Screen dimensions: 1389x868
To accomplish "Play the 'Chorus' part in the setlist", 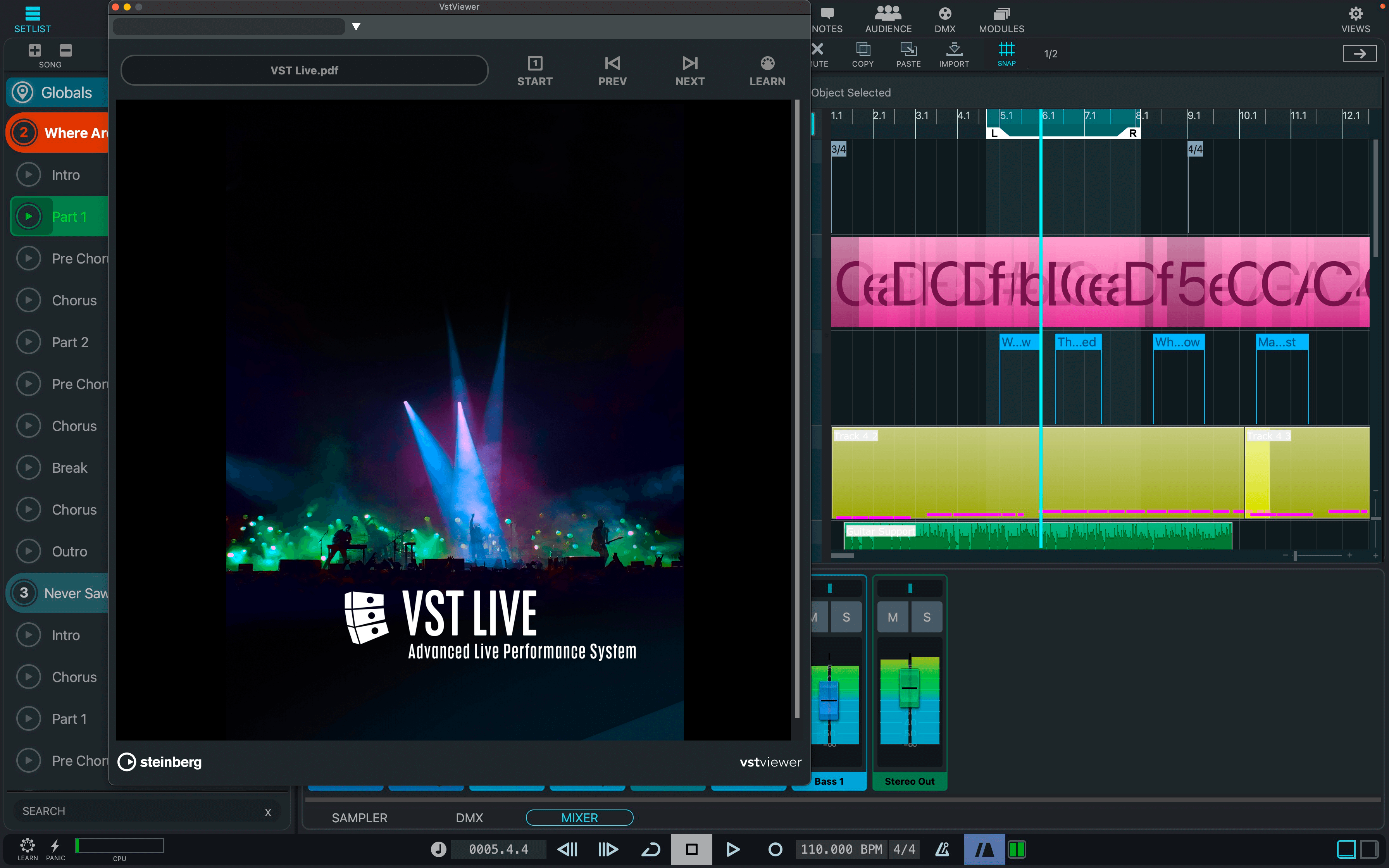I will point(28,300).
